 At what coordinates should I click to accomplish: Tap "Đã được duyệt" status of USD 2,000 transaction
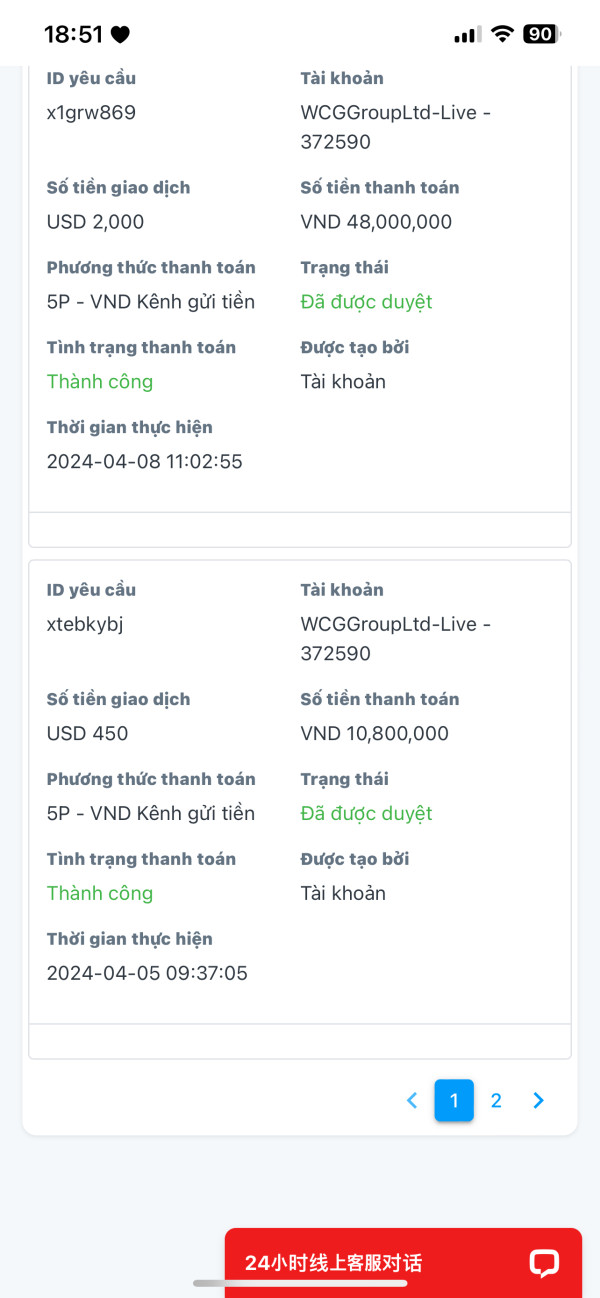click(x=366, y=302)
